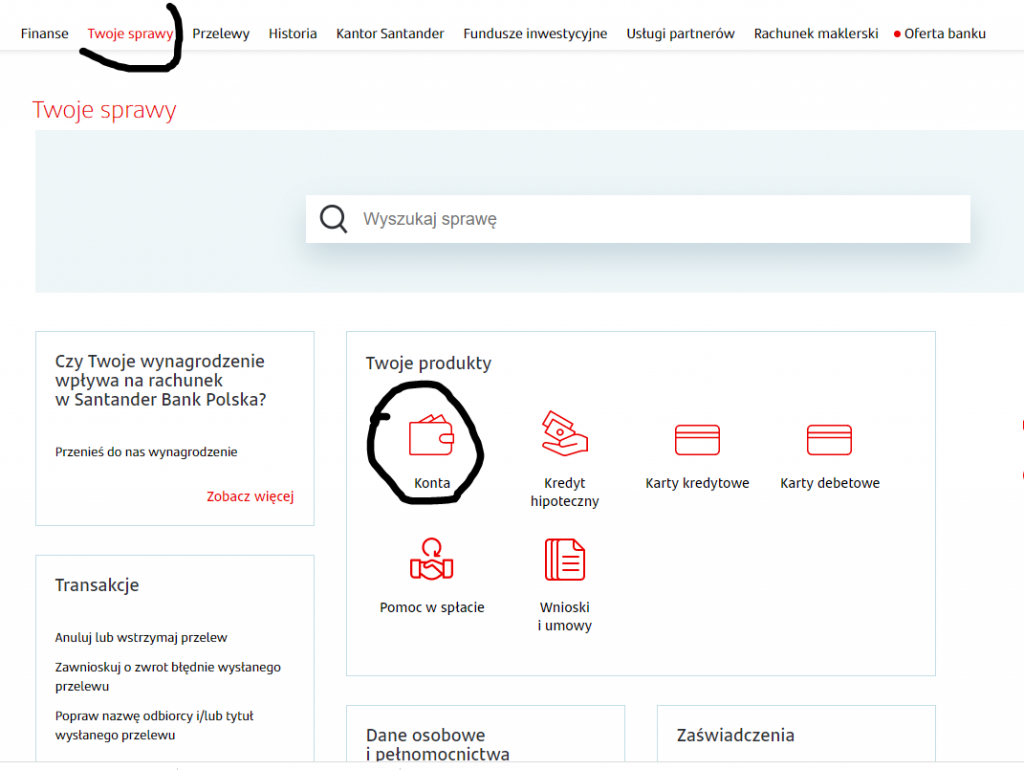Click the Pomoc w spłacie handshake icon
The width and height of the screenshot is (1024, 770).
point(432,559)
